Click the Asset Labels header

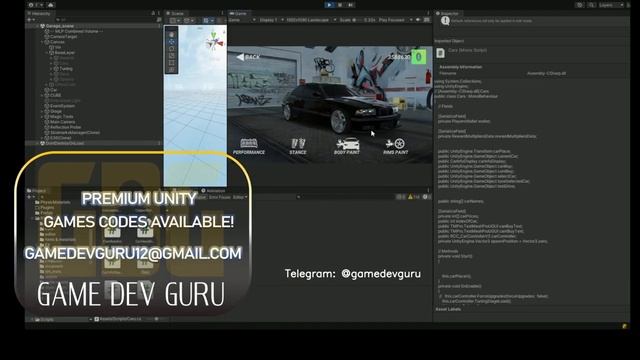pyautogui.click(x=448, y=309)
